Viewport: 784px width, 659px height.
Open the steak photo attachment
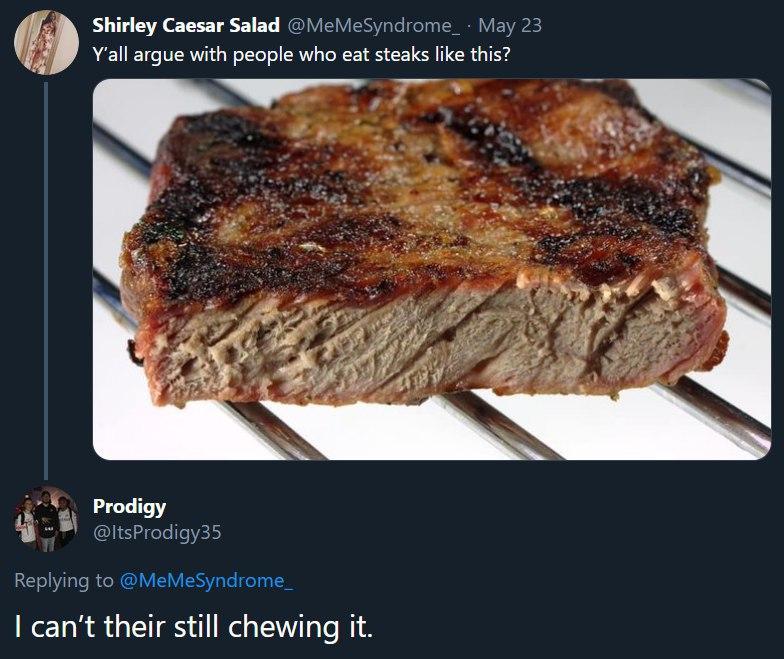click(x=431, y=269)
